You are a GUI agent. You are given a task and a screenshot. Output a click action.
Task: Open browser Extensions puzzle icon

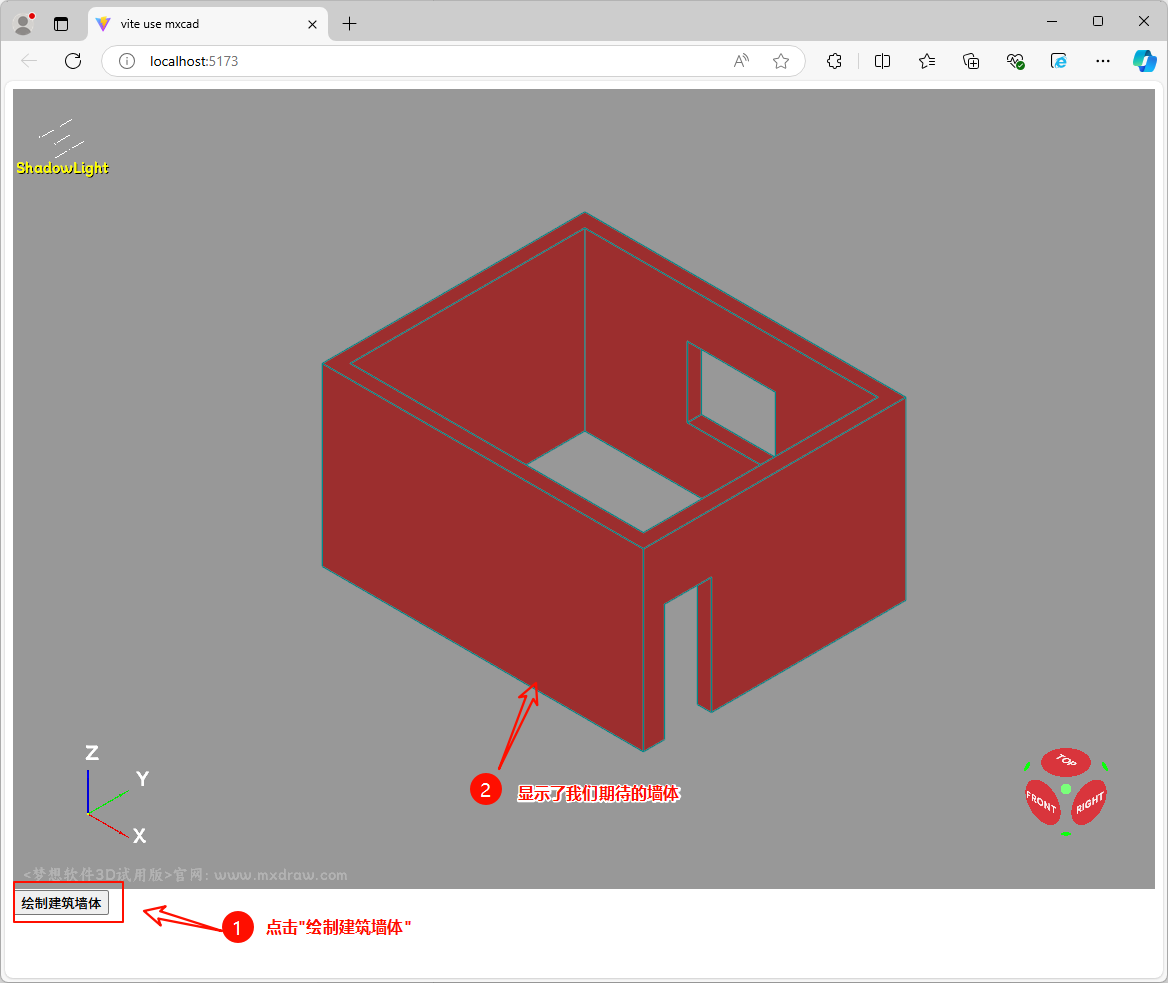[834, 61]
